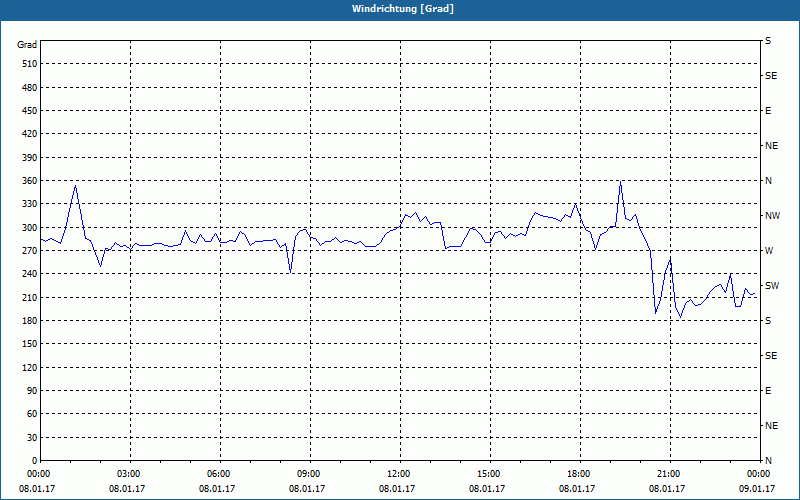Screen dimensions: 800x500
Task: Click the 21:00 time label
Action: [668, 474]
